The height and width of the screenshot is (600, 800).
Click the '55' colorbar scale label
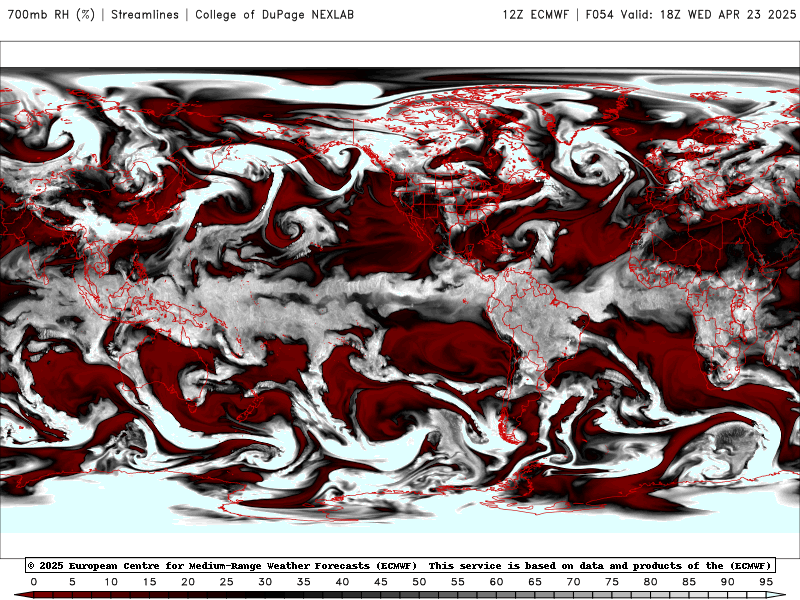point(458,582)
